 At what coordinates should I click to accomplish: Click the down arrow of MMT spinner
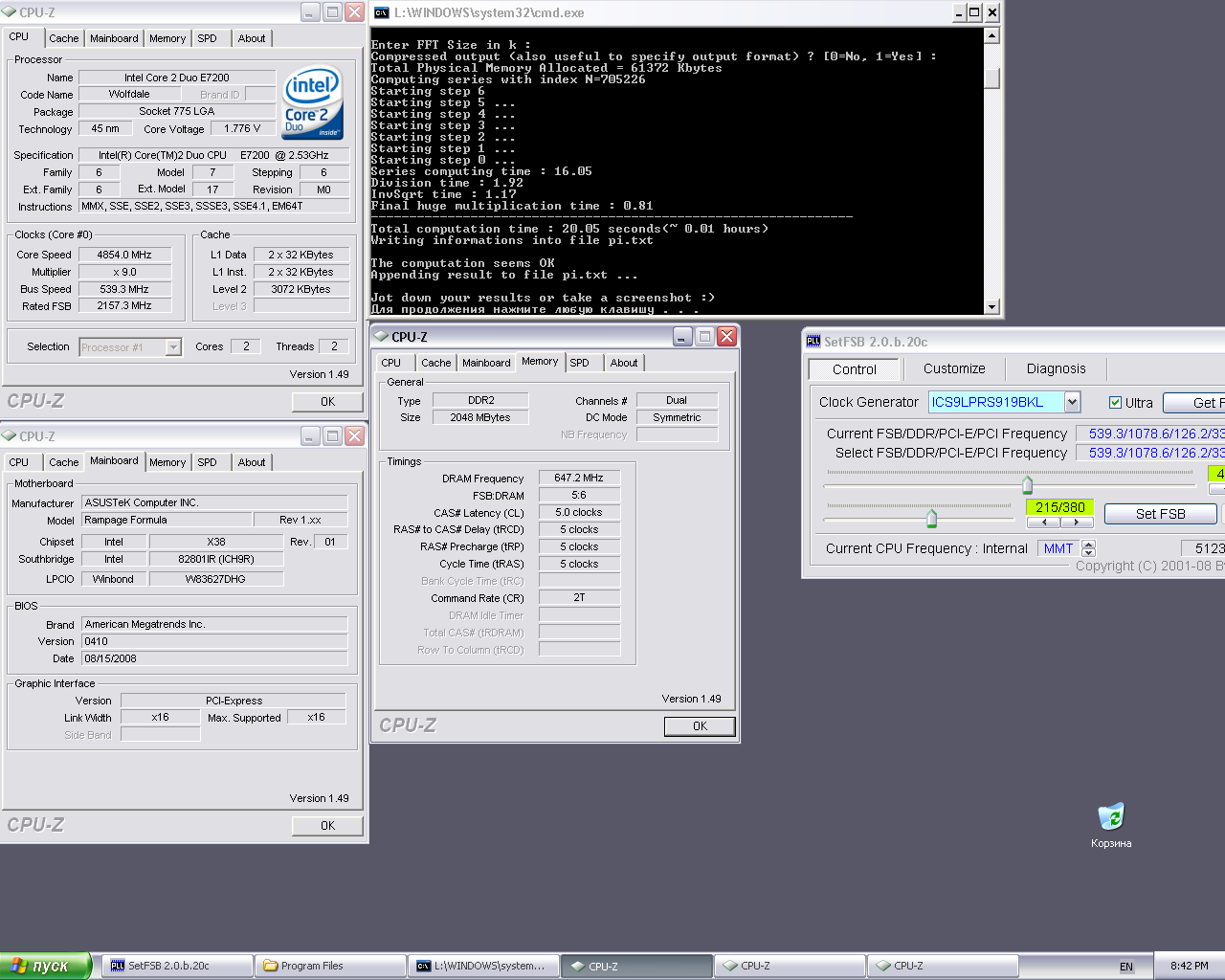pos(1088,552)
